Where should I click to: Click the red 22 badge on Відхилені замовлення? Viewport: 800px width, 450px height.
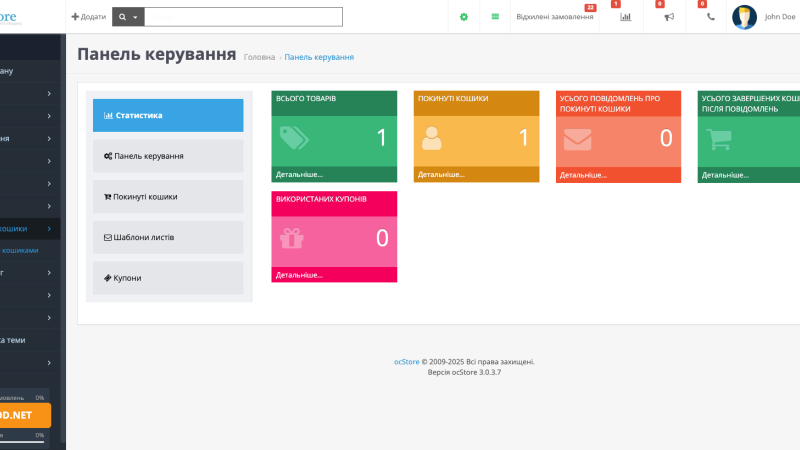tap(590, 8)
